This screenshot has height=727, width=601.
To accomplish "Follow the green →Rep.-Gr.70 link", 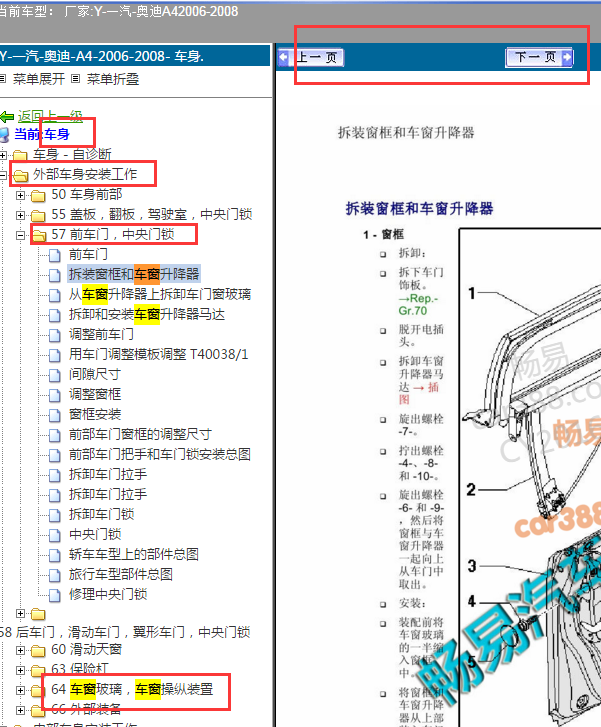I will (x=418, y=305).
